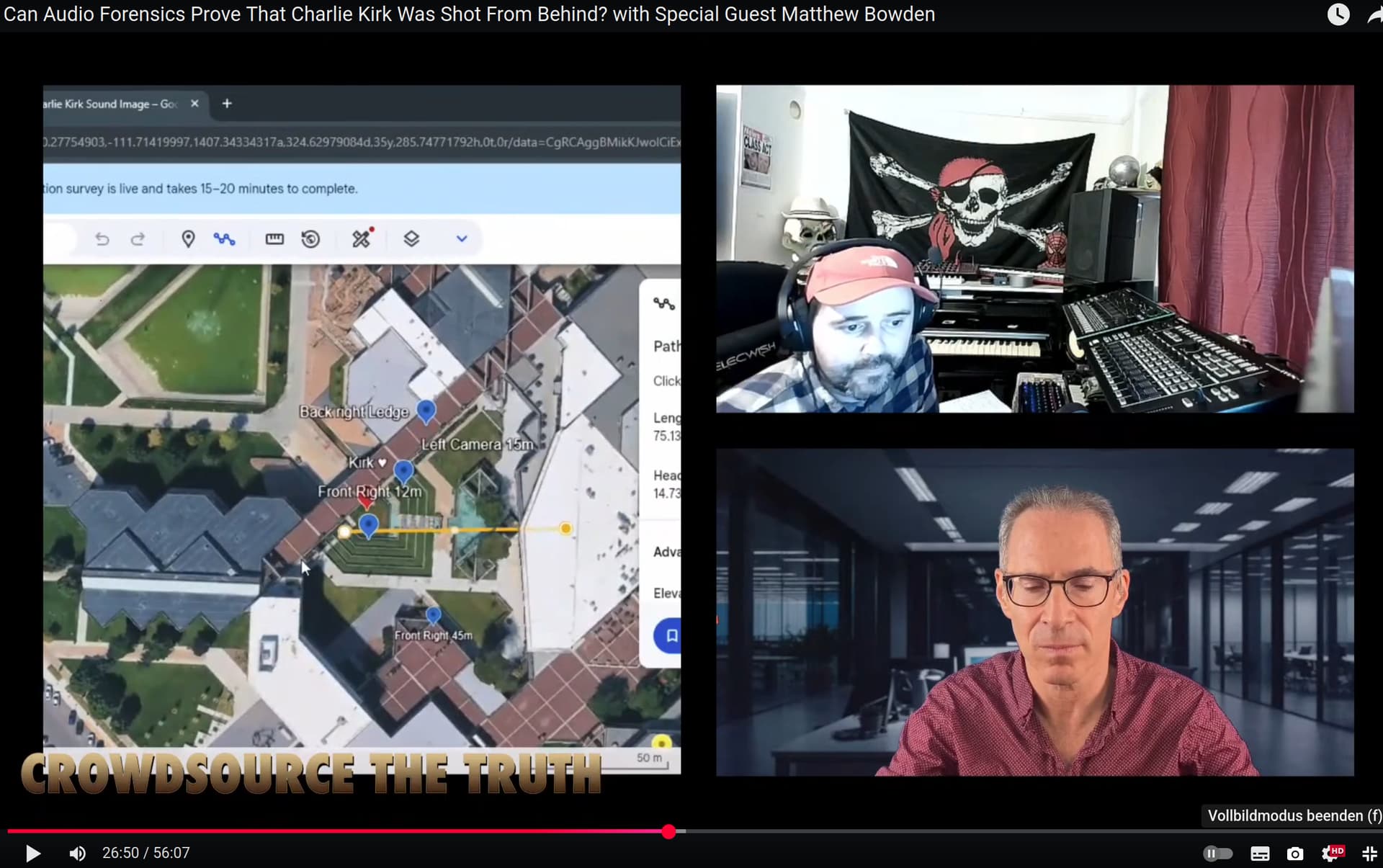
Task: Click the undo arrow in toolbar
Action: [x=102, y=238]
